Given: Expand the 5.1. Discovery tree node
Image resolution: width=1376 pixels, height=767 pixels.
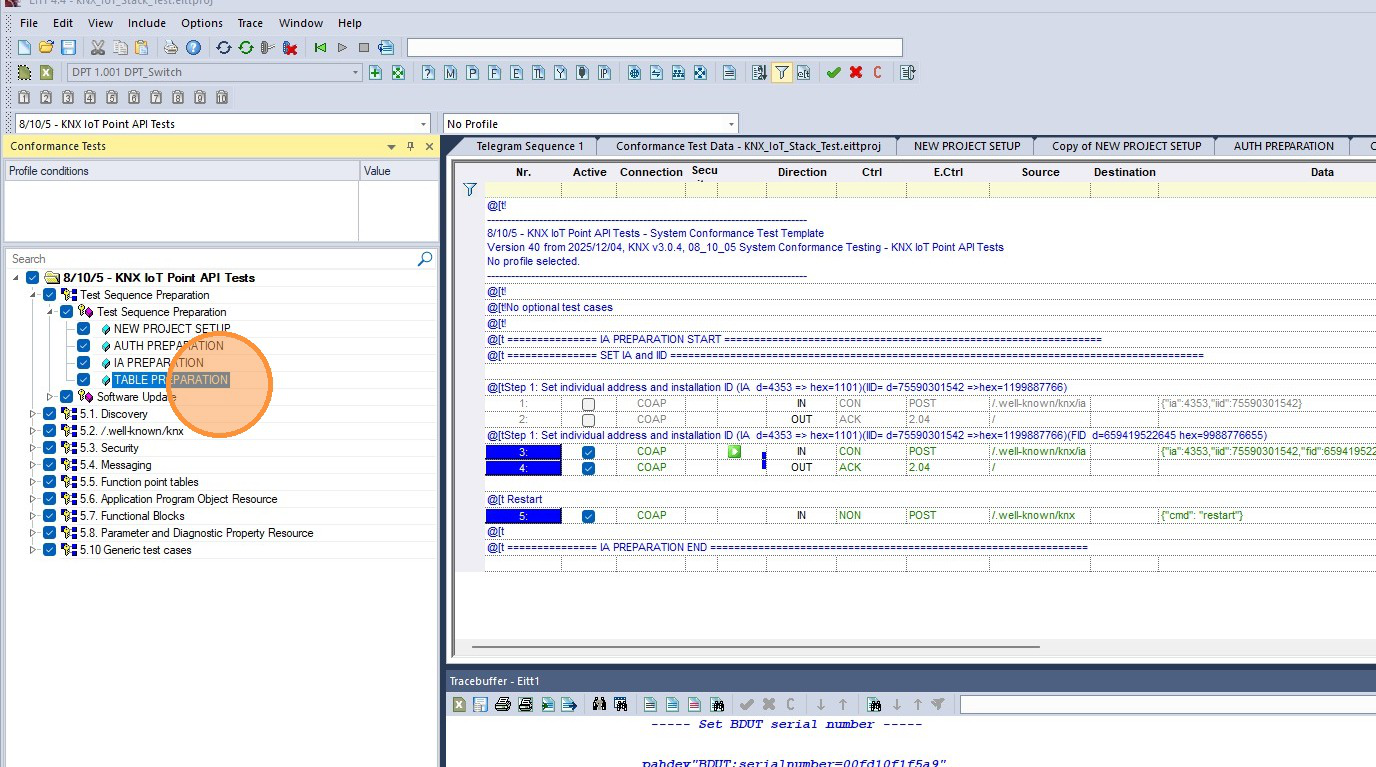Looking at the screenshot, I should [x=32, y=414].
